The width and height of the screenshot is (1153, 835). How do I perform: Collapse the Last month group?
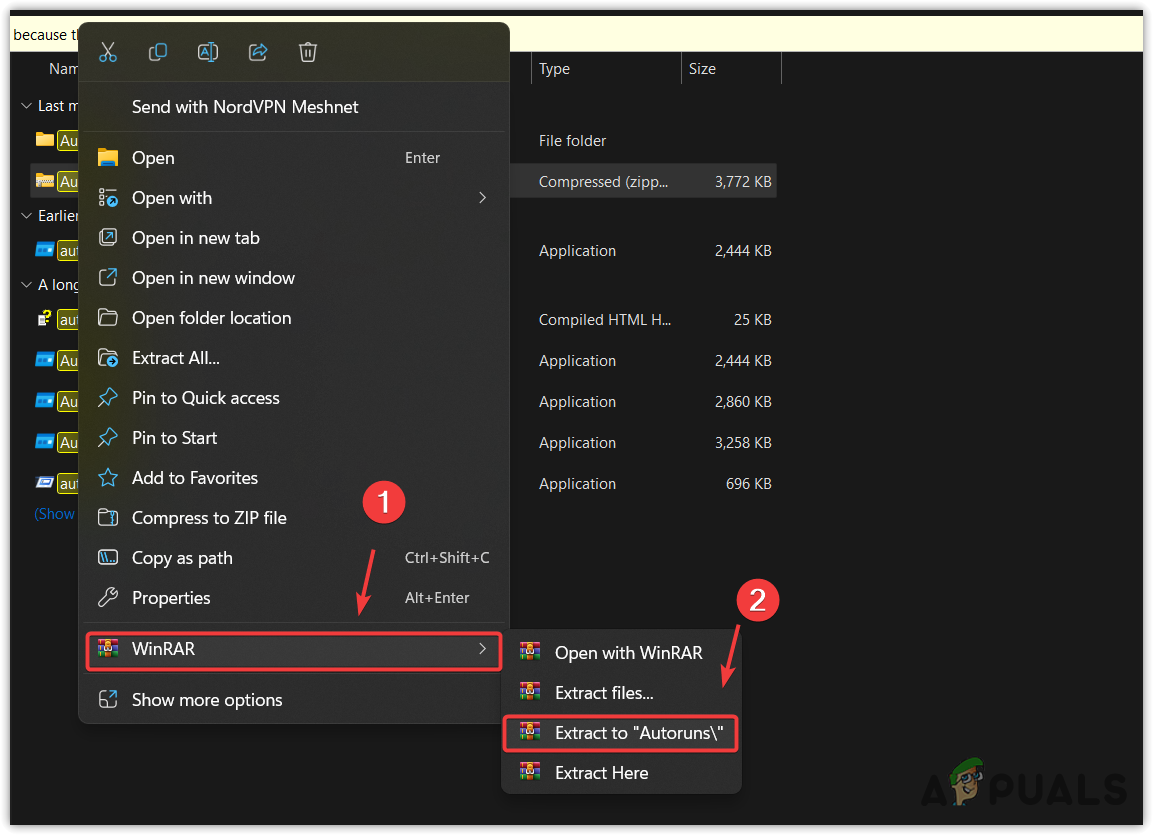26,106
